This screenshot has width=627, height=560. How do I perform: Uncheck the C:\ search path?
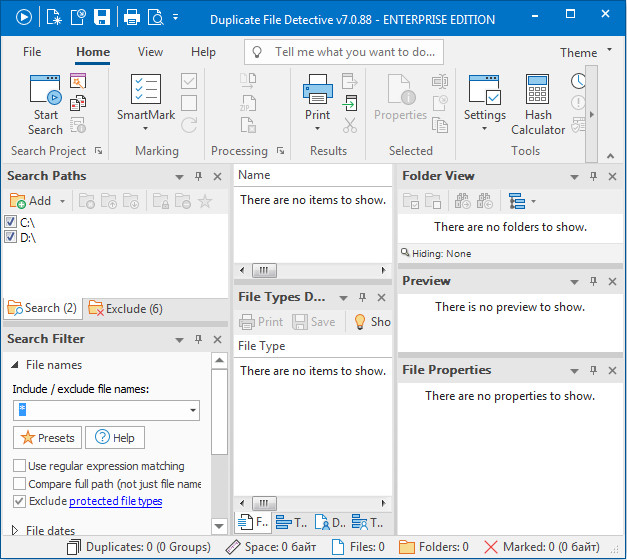click(x=11, y=222)
